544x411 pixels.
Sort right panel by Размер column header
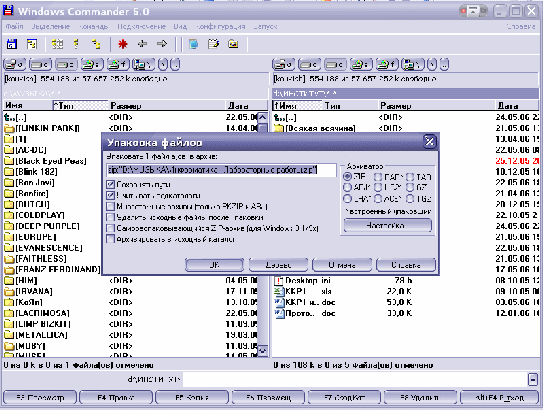pos(436,105)
